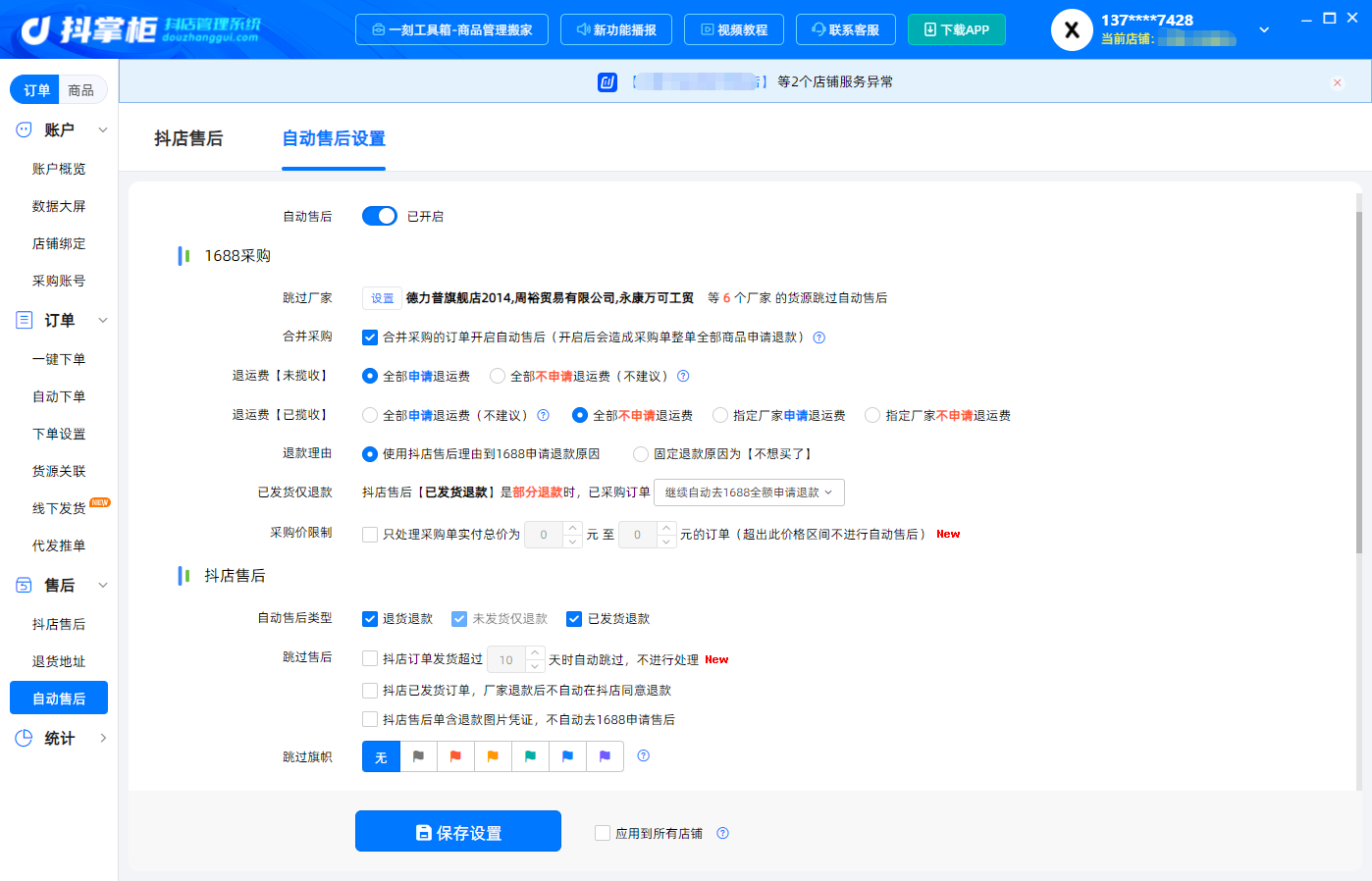Open 下单设置 in sidebar
The width and height of the screenshot is (1372, 881).
(59, 434)
